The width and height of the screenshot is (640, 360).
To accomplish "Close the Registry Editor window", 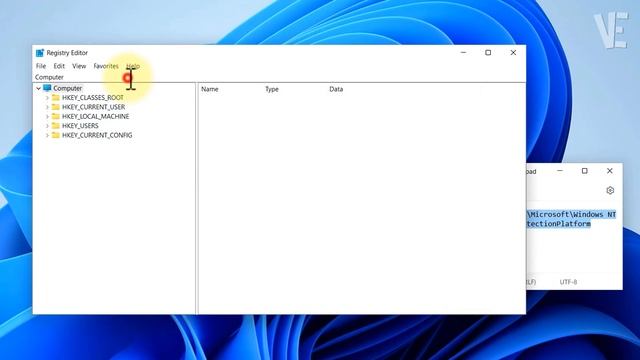I will [513, 53].
